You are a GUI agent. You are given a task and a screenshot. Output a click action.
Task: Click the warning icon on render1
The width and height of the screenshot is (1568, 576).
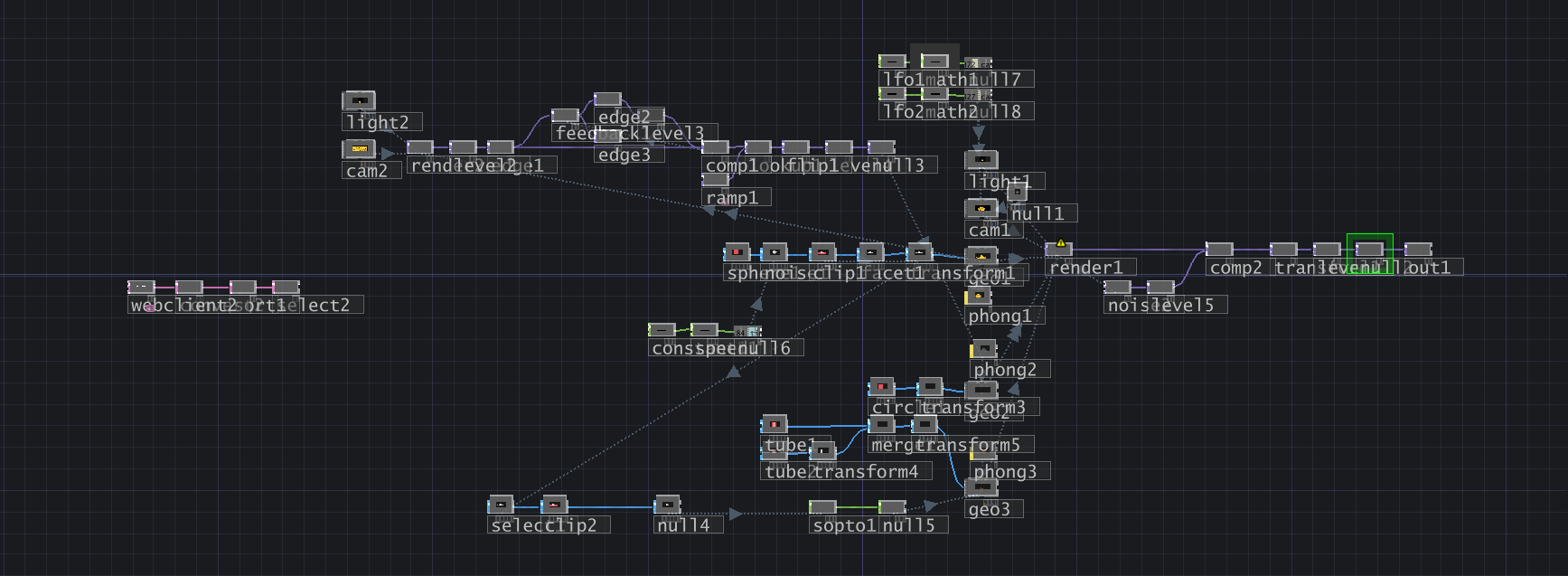tap(1061, 243)
